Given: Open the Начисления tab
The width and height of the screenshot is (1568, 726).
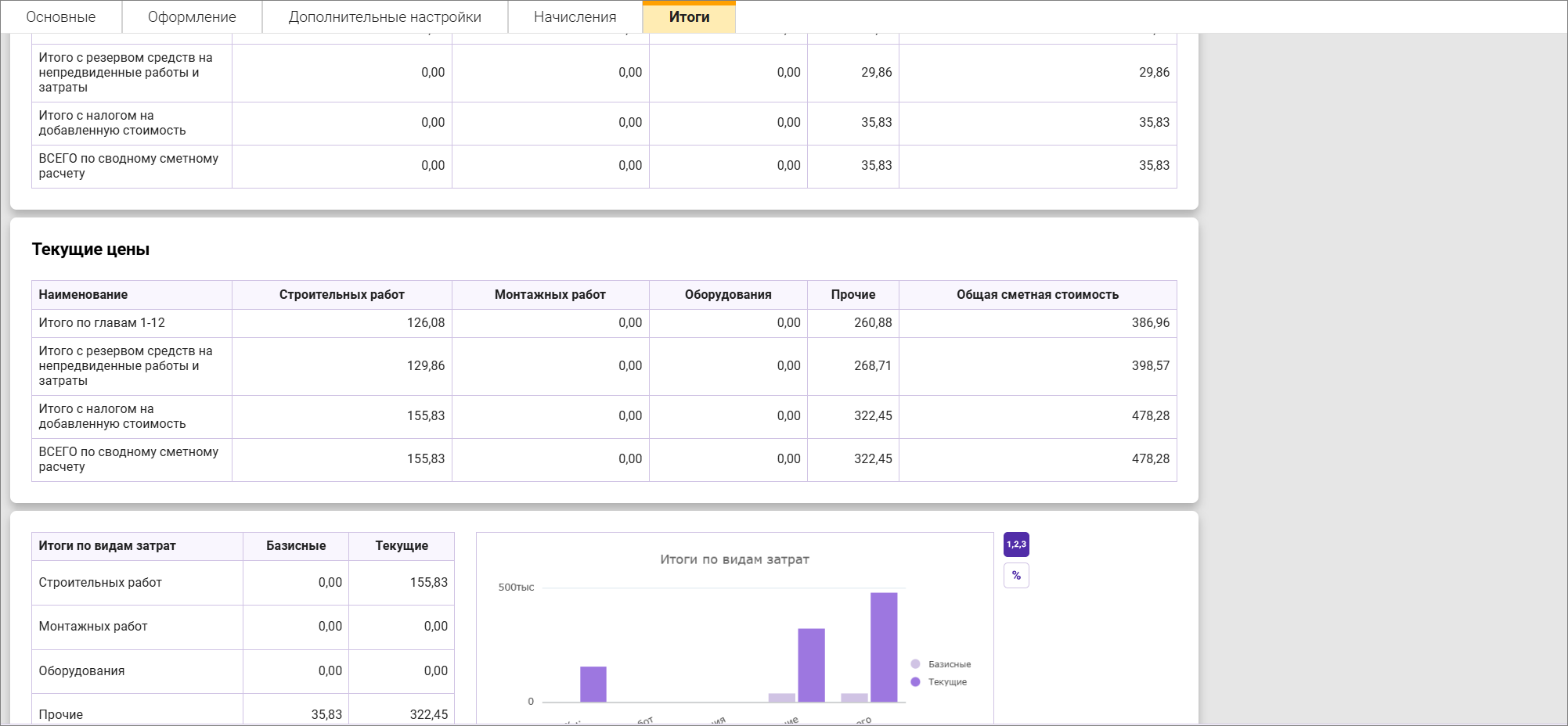Looking at the screenshot, I should pyautogui.click(x=575, y=17).
